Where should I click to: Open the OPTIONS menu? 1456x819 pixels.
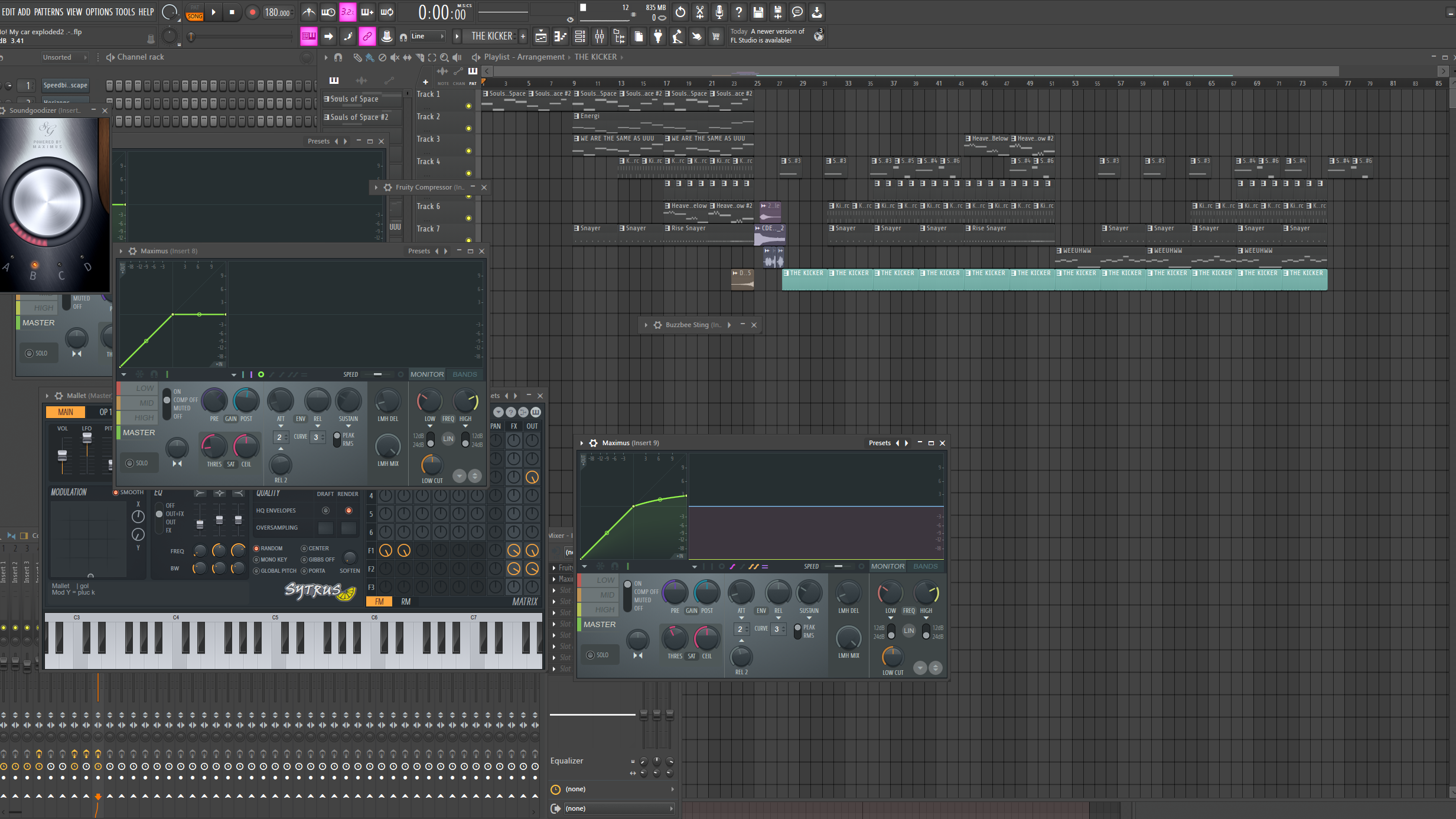(x=99, y=12)
